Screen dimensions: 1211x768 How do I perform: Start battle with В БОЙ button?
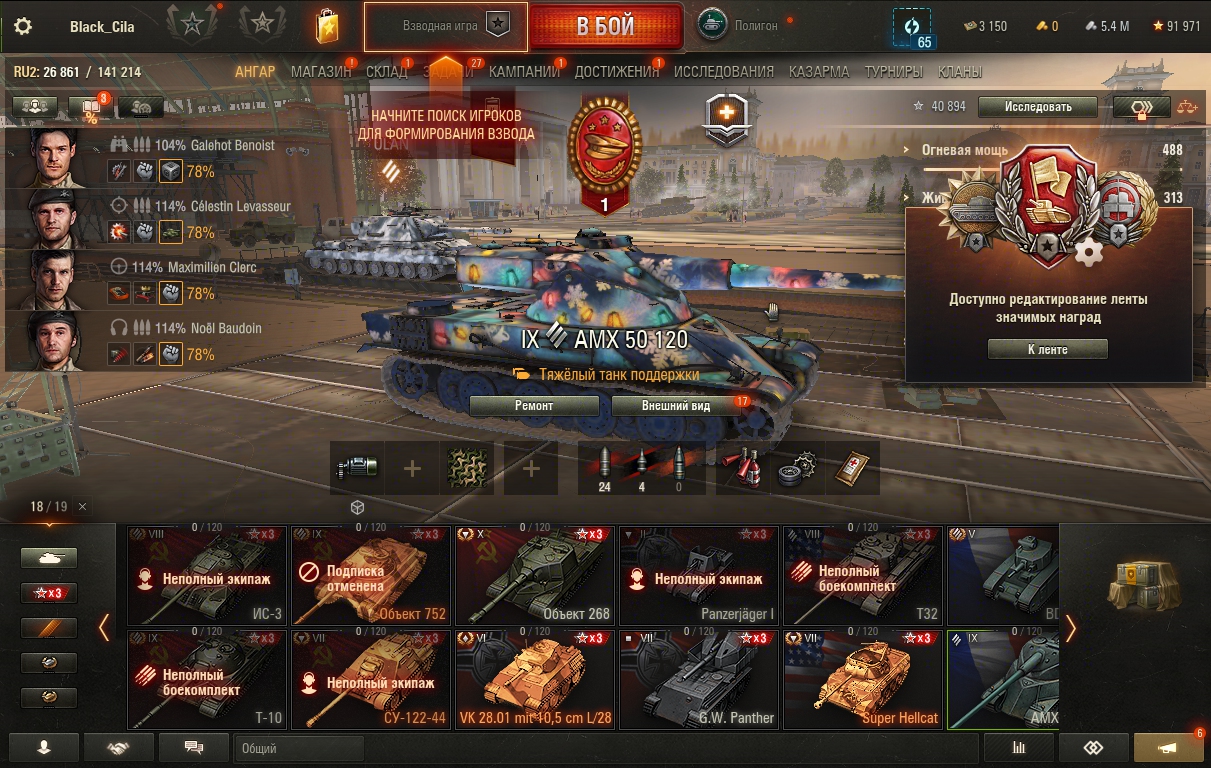(605, 26)
